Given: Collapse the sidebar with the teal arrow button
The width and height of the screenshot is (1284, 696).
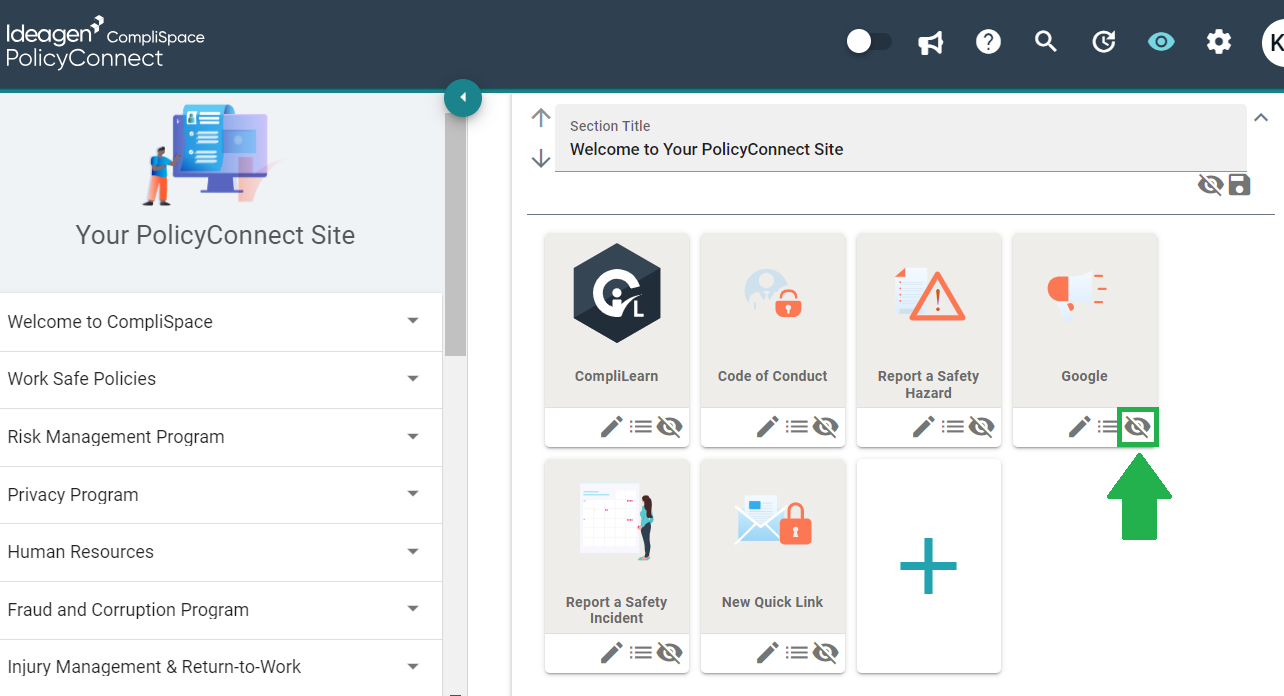Looking at the screenshot, I should 463,97.
